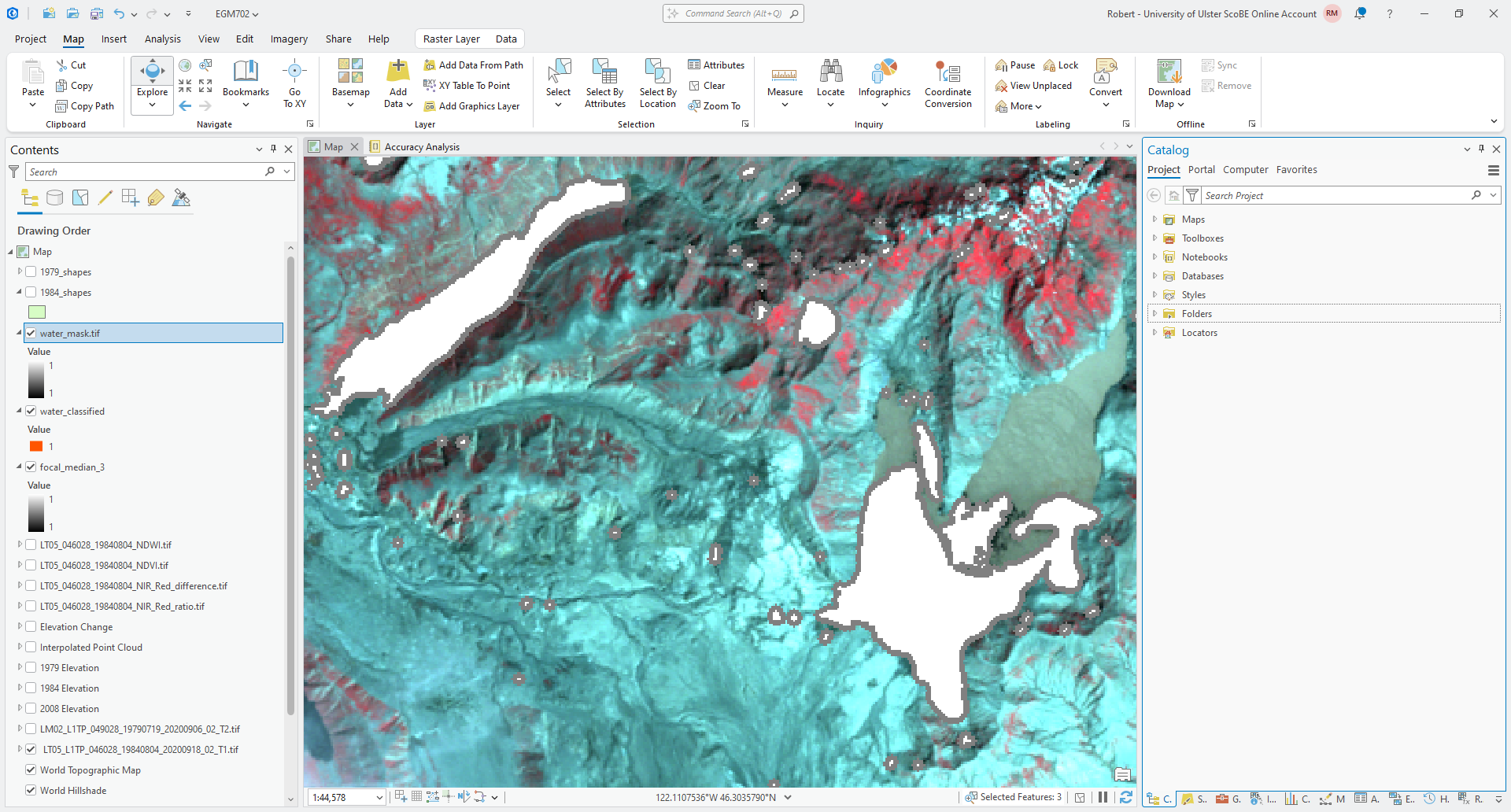
Task: Expand the Toolboxes catalog folder
Action: click(1154, 238)
